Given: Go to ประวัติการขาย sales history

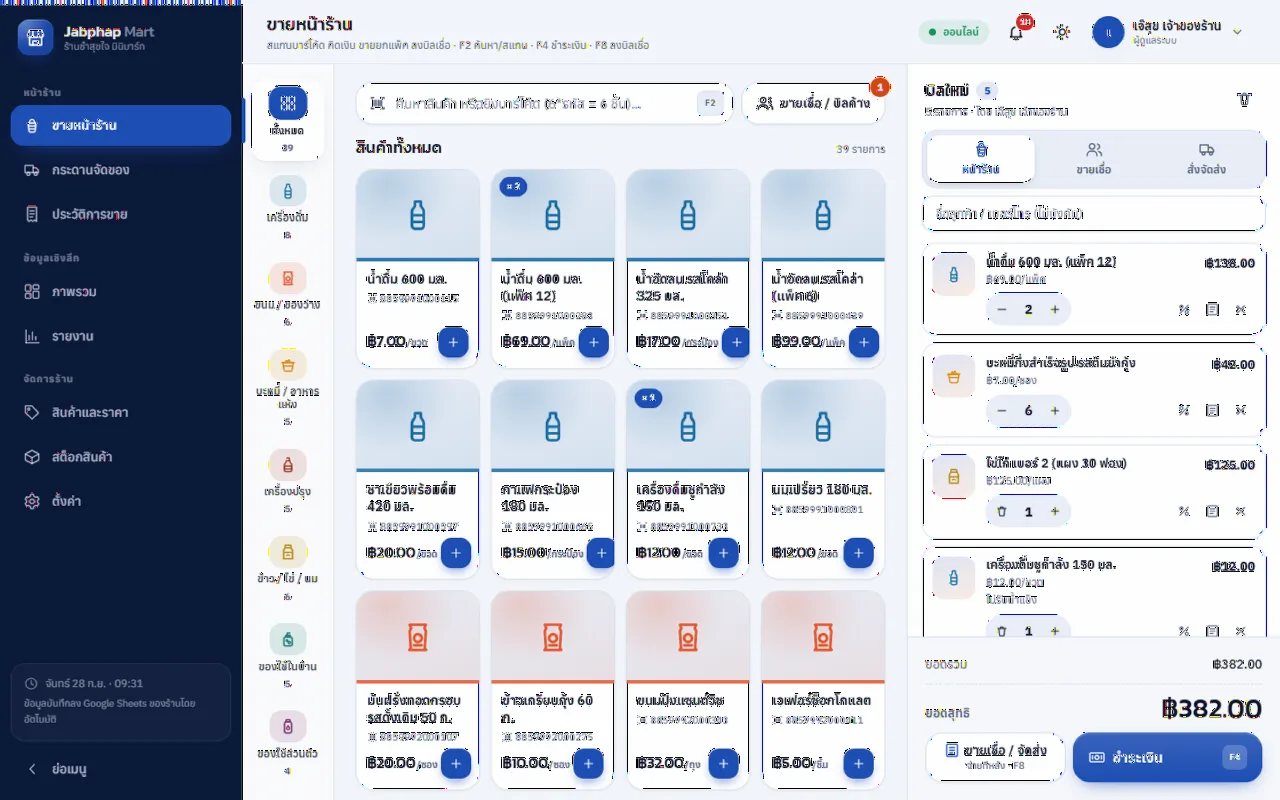Looking at the screenshot, I should [x=121, y=214].
